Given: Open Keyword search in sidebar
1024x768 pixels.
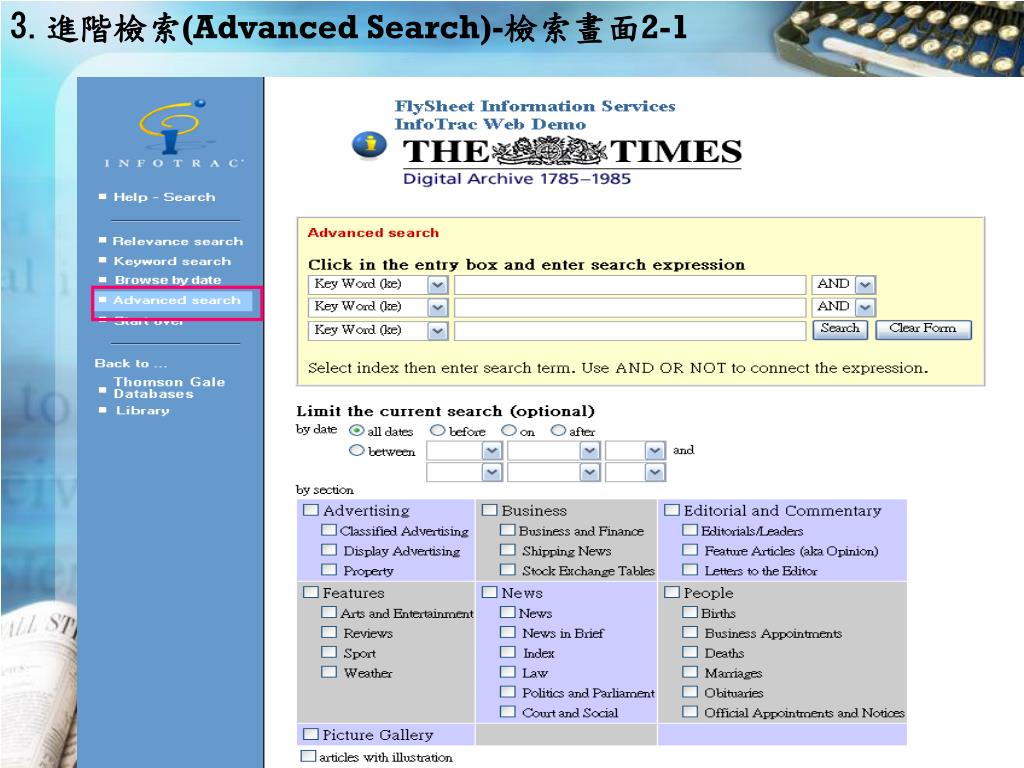Looking at the screenshot, I should [x=172, y=261].
